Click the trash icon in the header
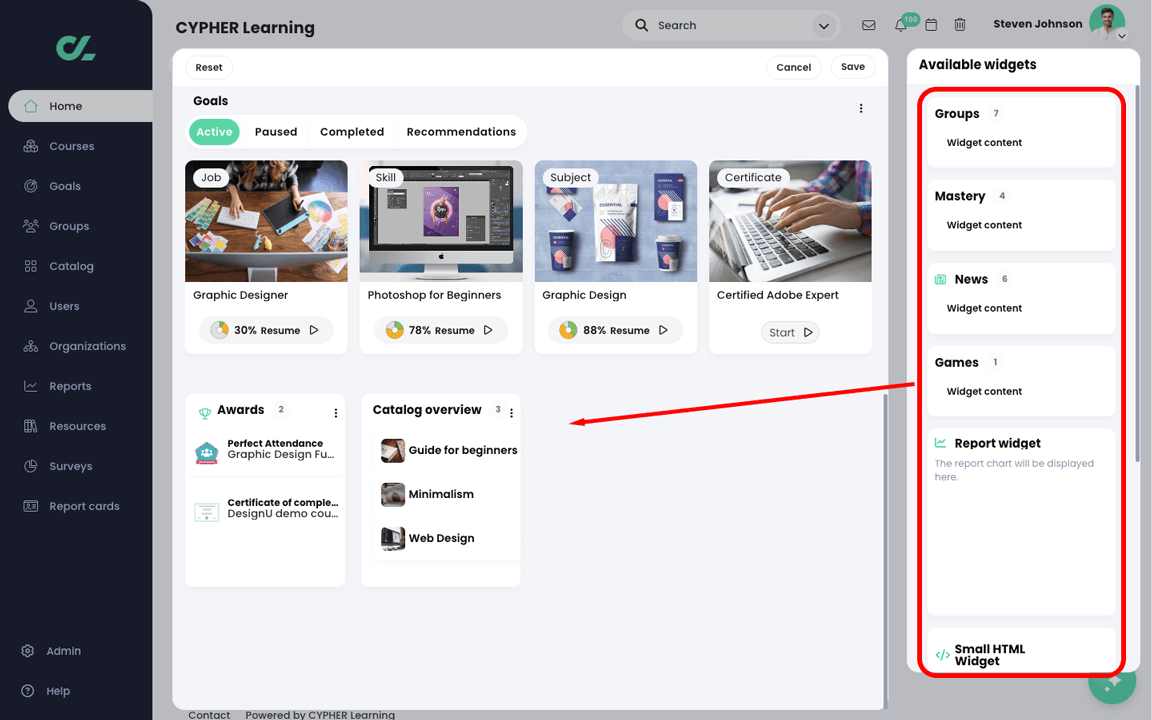This screenshot has width=1152, height=720. [x=960, y=24]
